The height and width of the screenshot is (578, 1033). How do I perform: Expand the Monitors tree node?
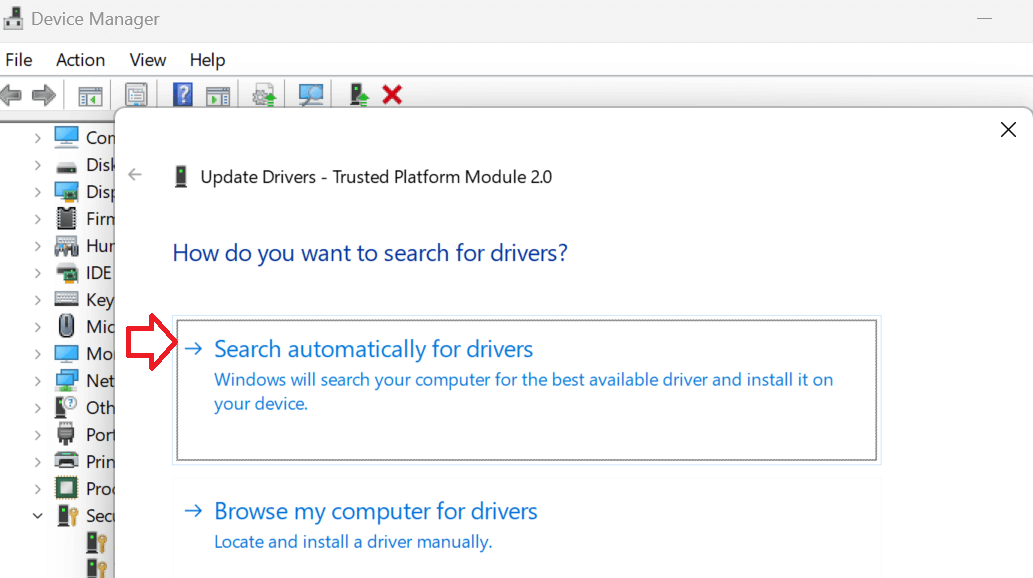38,355
